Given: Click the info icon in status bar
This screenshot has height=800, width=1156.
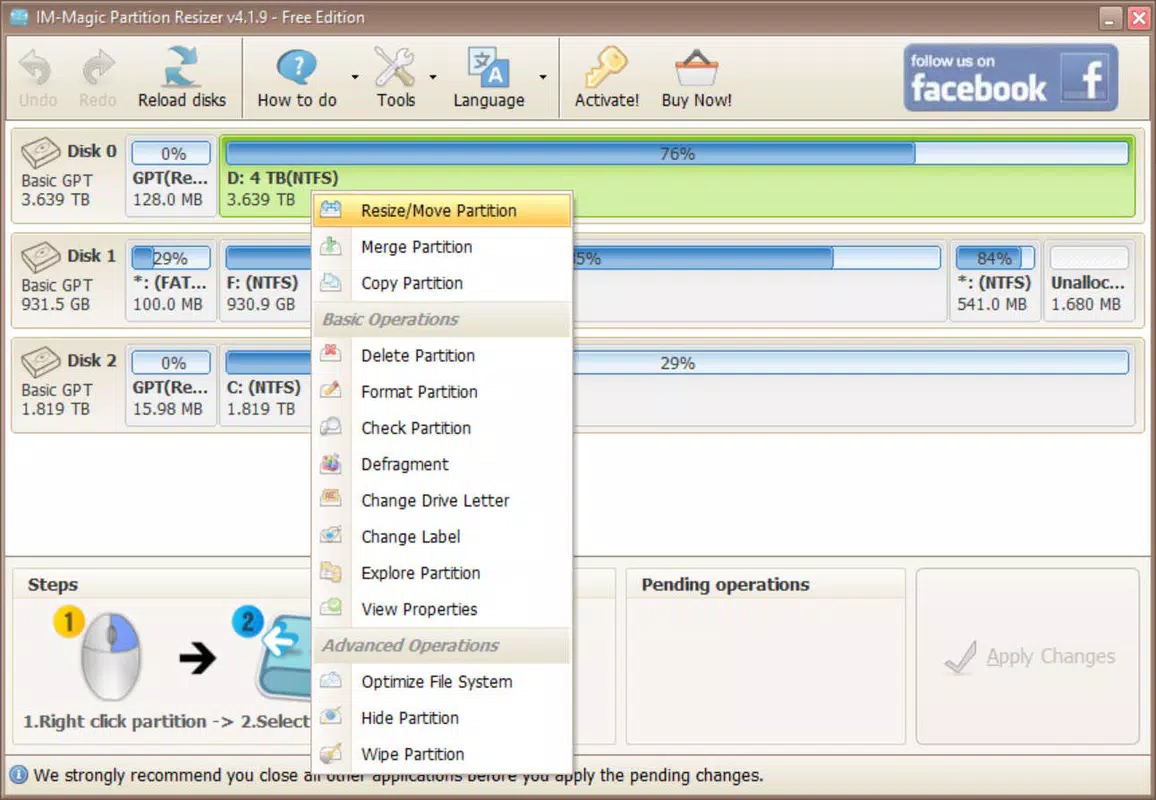Looking at the screenshot, I should coord(18,775).
